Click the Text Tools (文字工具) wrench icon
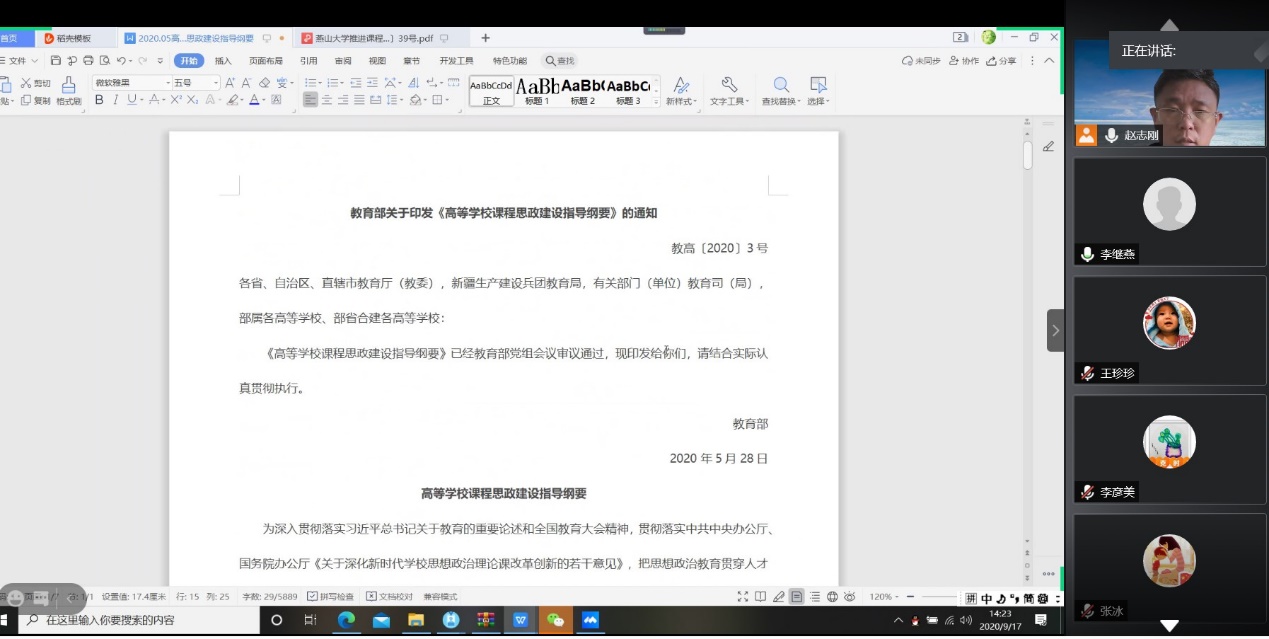 [729, 86]
